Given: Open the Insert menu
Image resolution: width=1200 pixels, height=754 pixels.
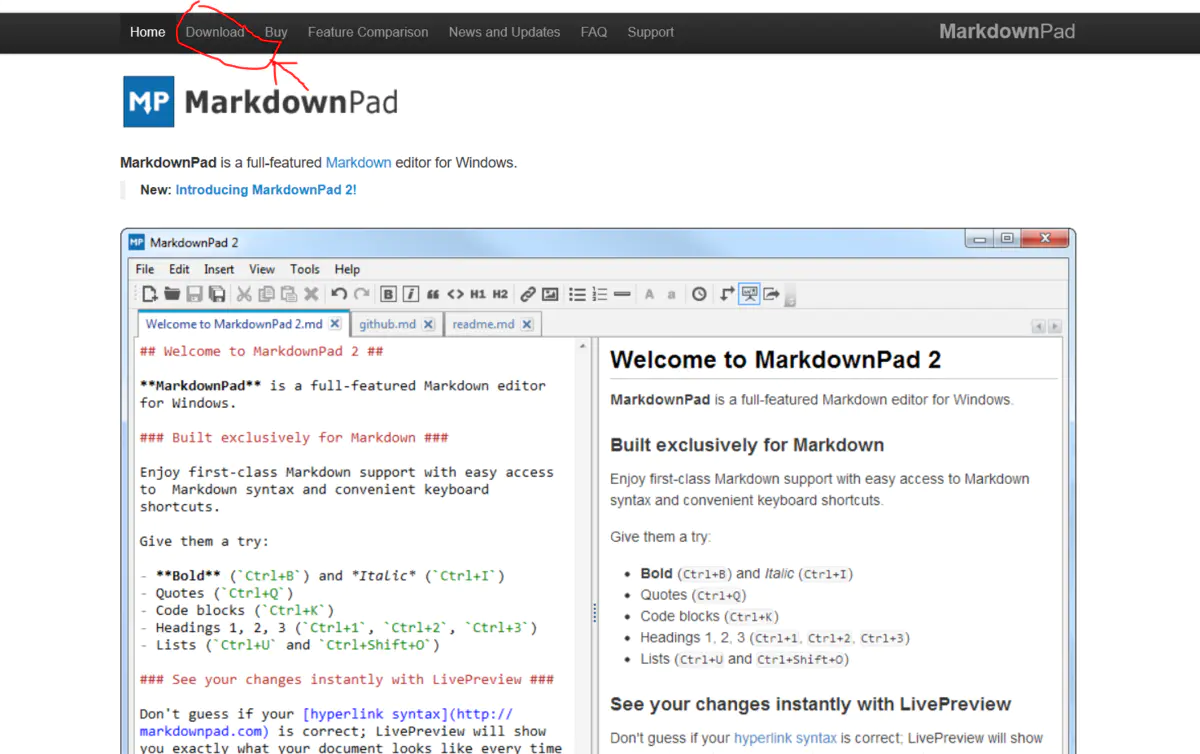Looking at the screenshot, I should click(219, 268).
